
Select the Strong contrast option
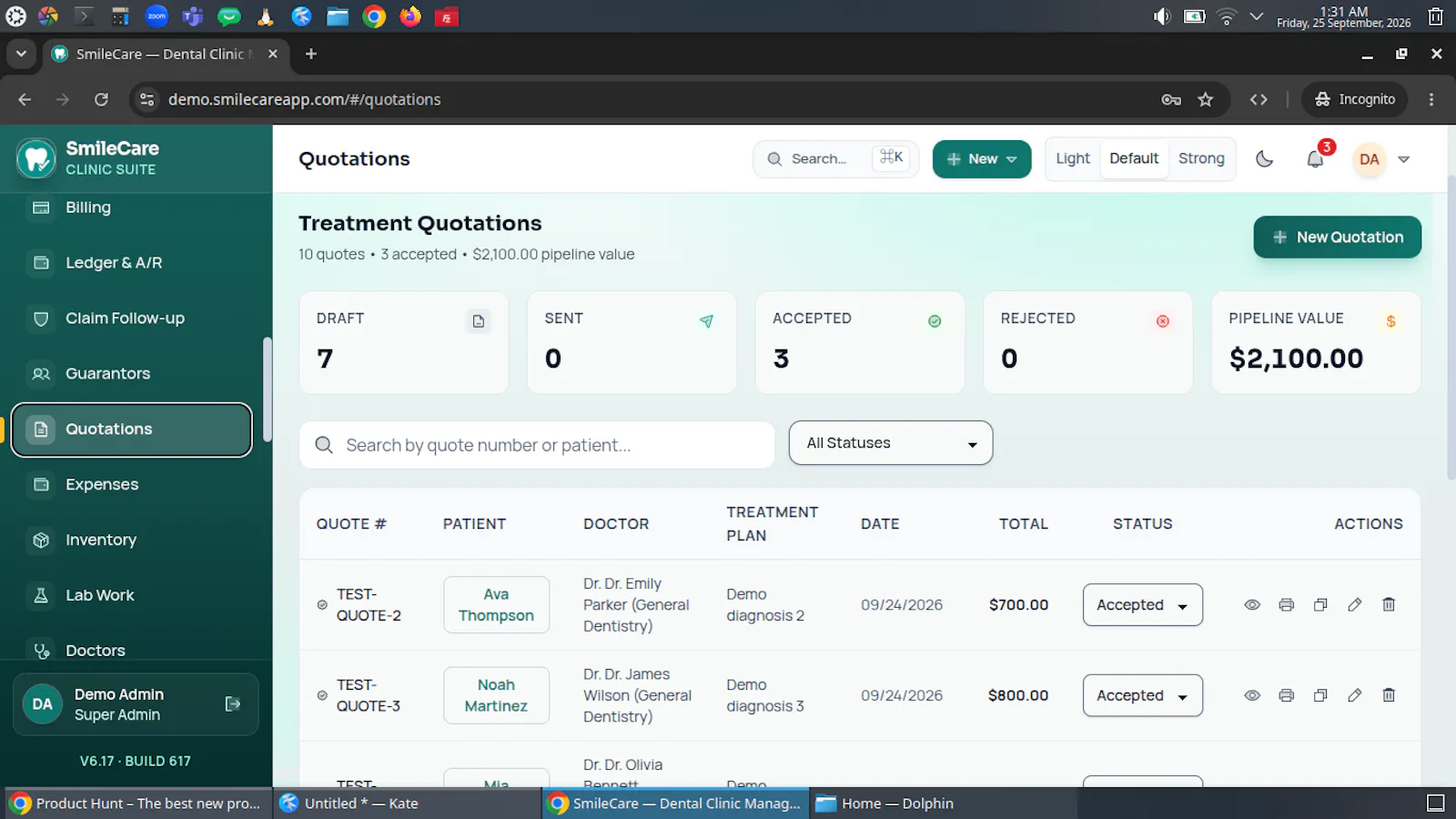pos(1201,159)
